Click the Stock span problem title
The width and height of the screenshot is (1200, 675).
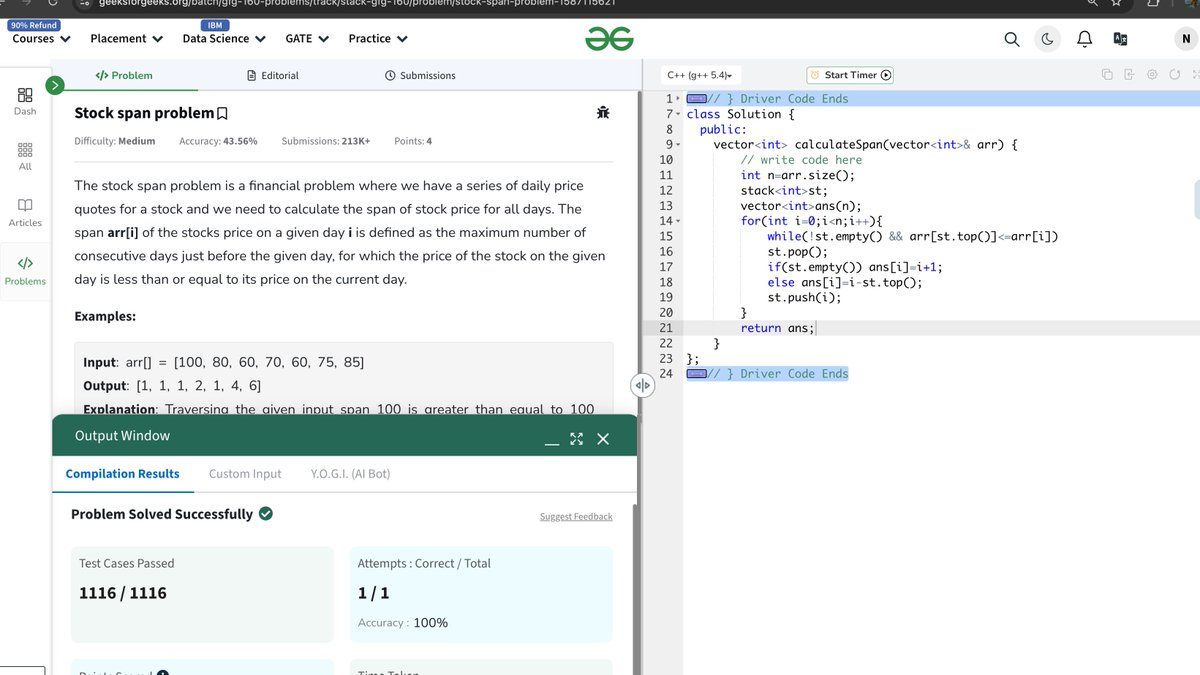pyautogui.click(x=144, y=113)
